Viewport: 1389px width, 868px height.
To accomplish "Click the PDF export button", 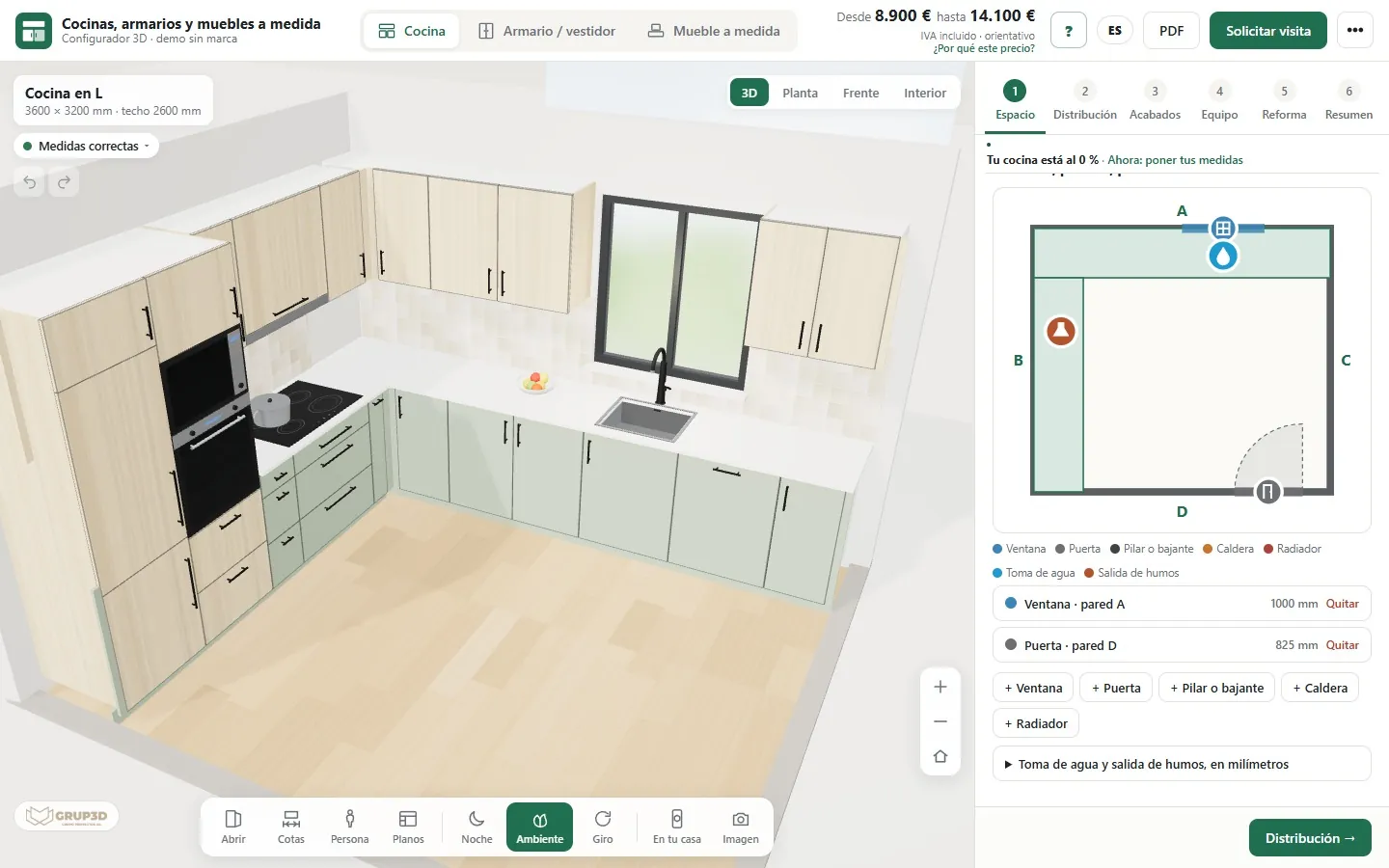I will click(1171, 31).
